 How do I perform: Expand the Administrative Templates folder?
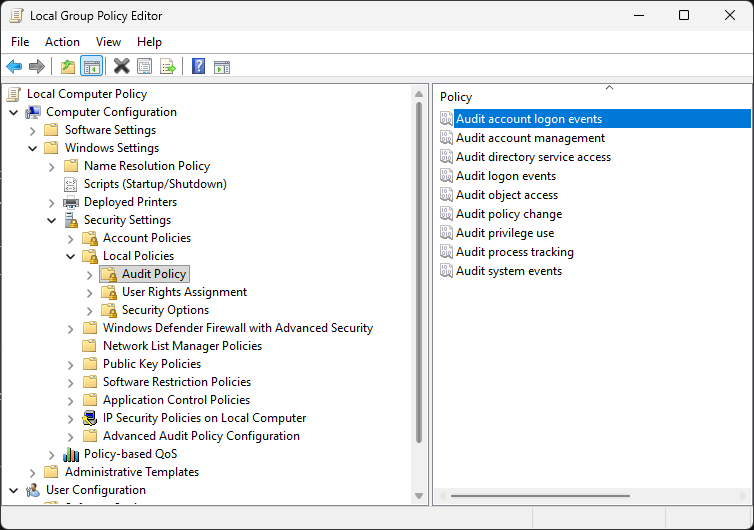click(x=32, y=472)
